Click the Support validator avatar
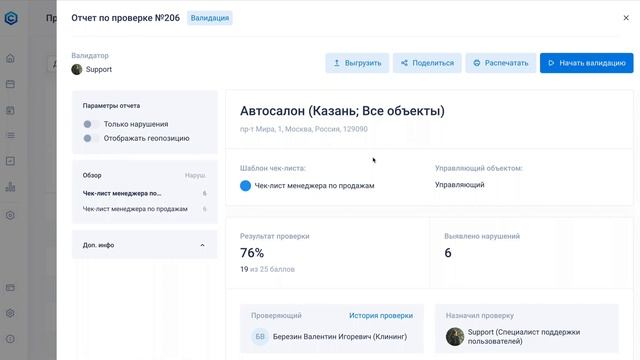Viewport: 640px width, 360px height. (x=77, y=69)
